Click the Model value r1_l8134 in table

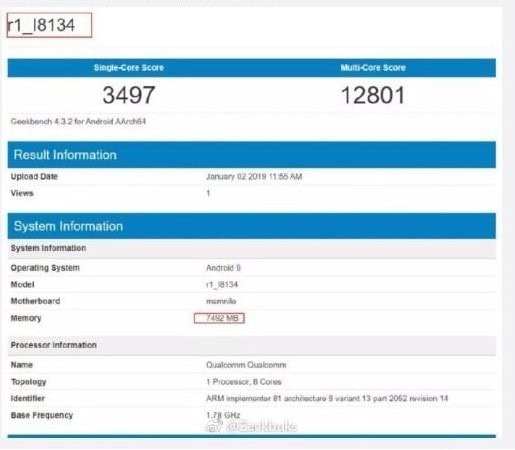222,285
